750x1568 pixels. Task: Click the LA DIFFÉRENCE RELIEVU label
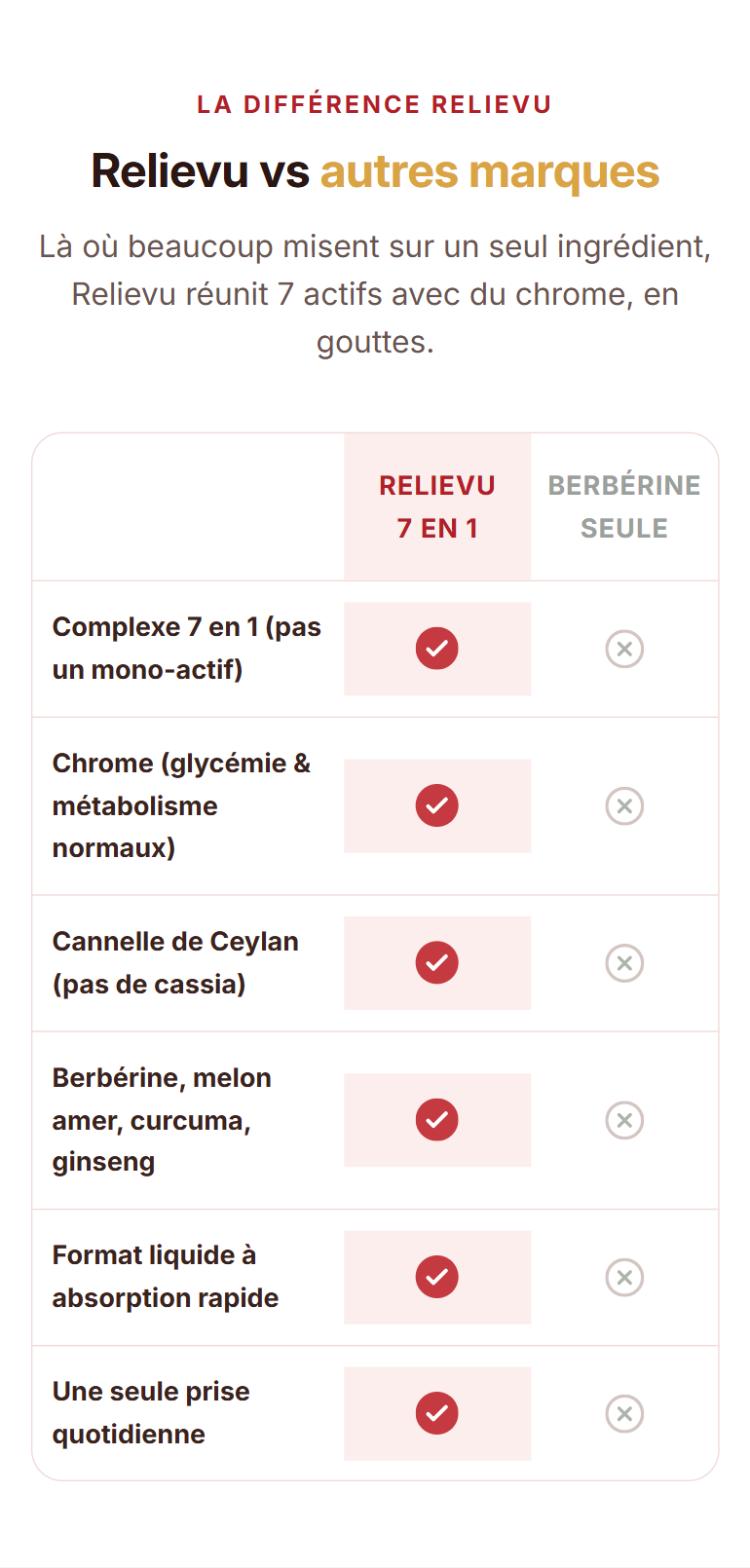(x=375, y=104)
